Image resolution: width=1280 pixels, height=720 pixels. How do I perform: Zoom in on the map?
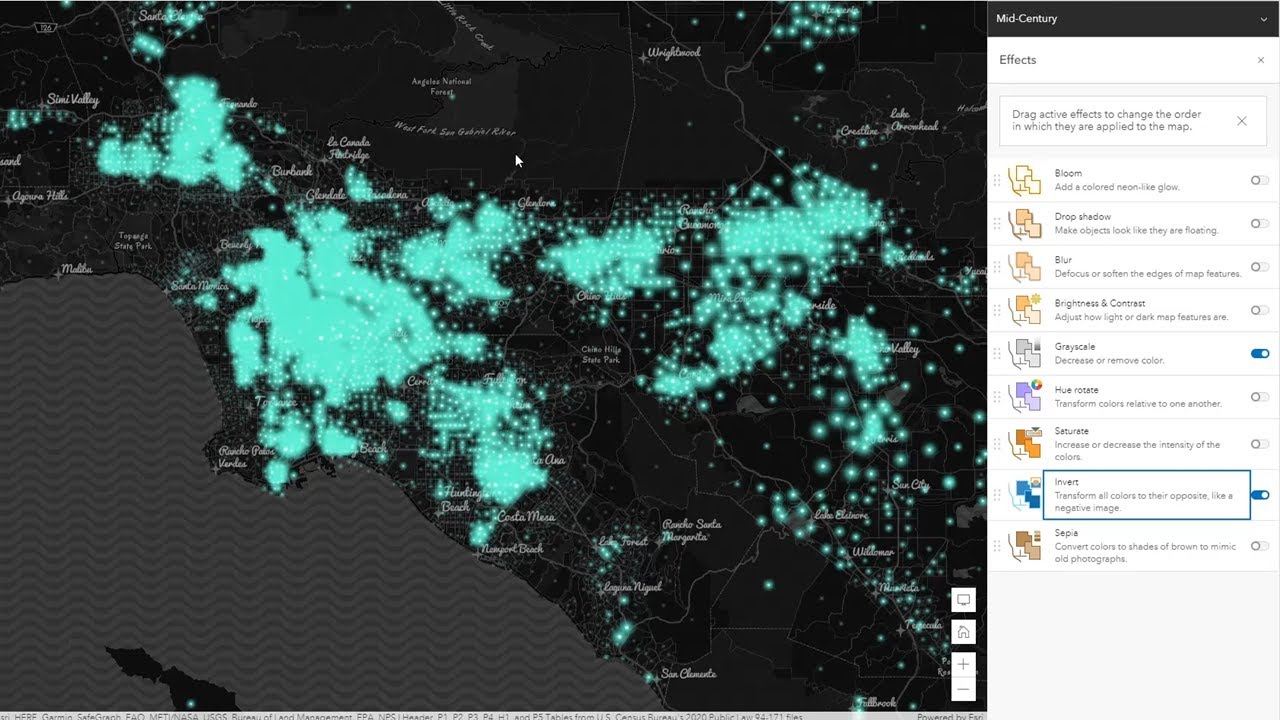pyautogui.click(x=963, y=664)
